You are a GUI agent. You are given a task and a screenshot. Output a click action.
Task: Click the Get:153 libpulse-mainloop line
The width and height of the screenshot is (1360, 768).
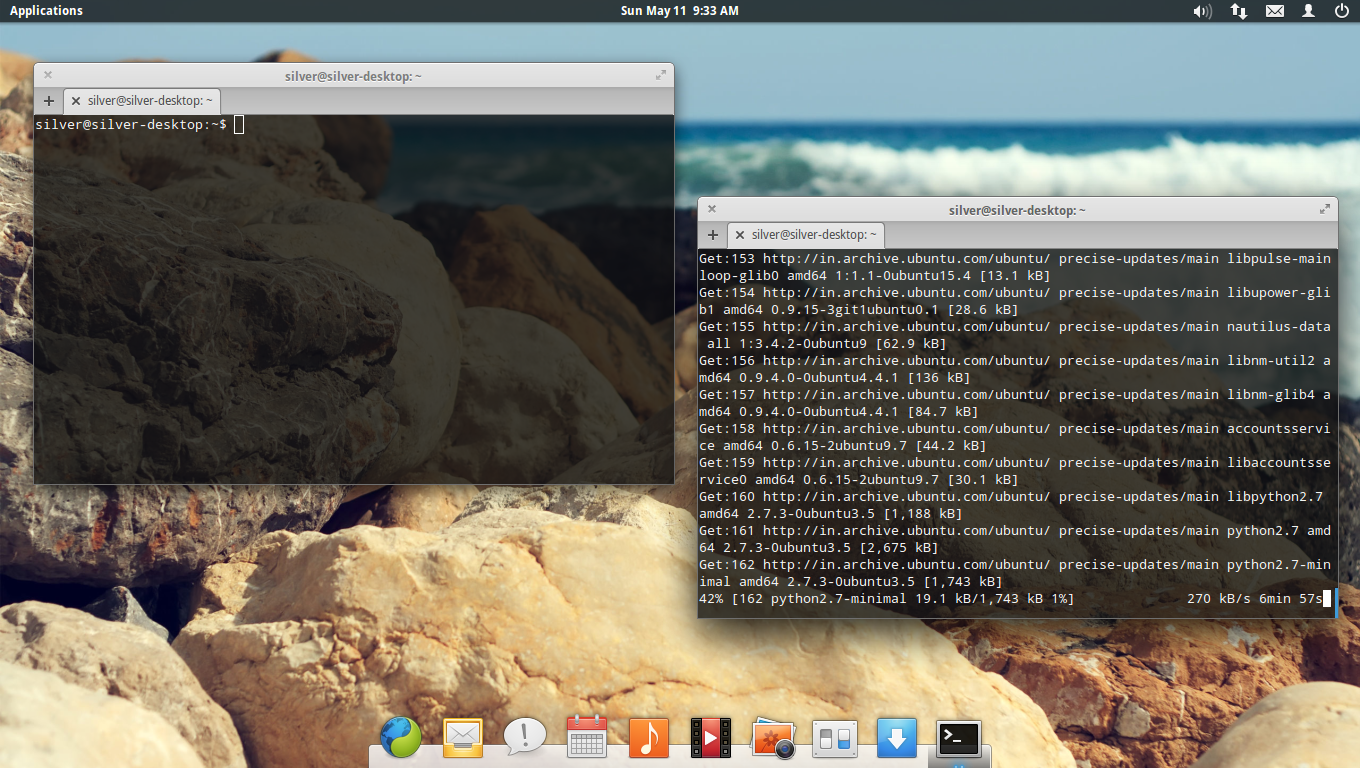(1015, 267)
